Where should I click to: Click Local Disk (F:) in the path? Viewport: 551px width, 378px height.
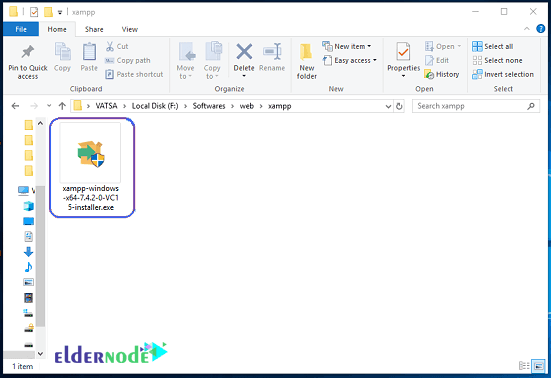point(155,106)
